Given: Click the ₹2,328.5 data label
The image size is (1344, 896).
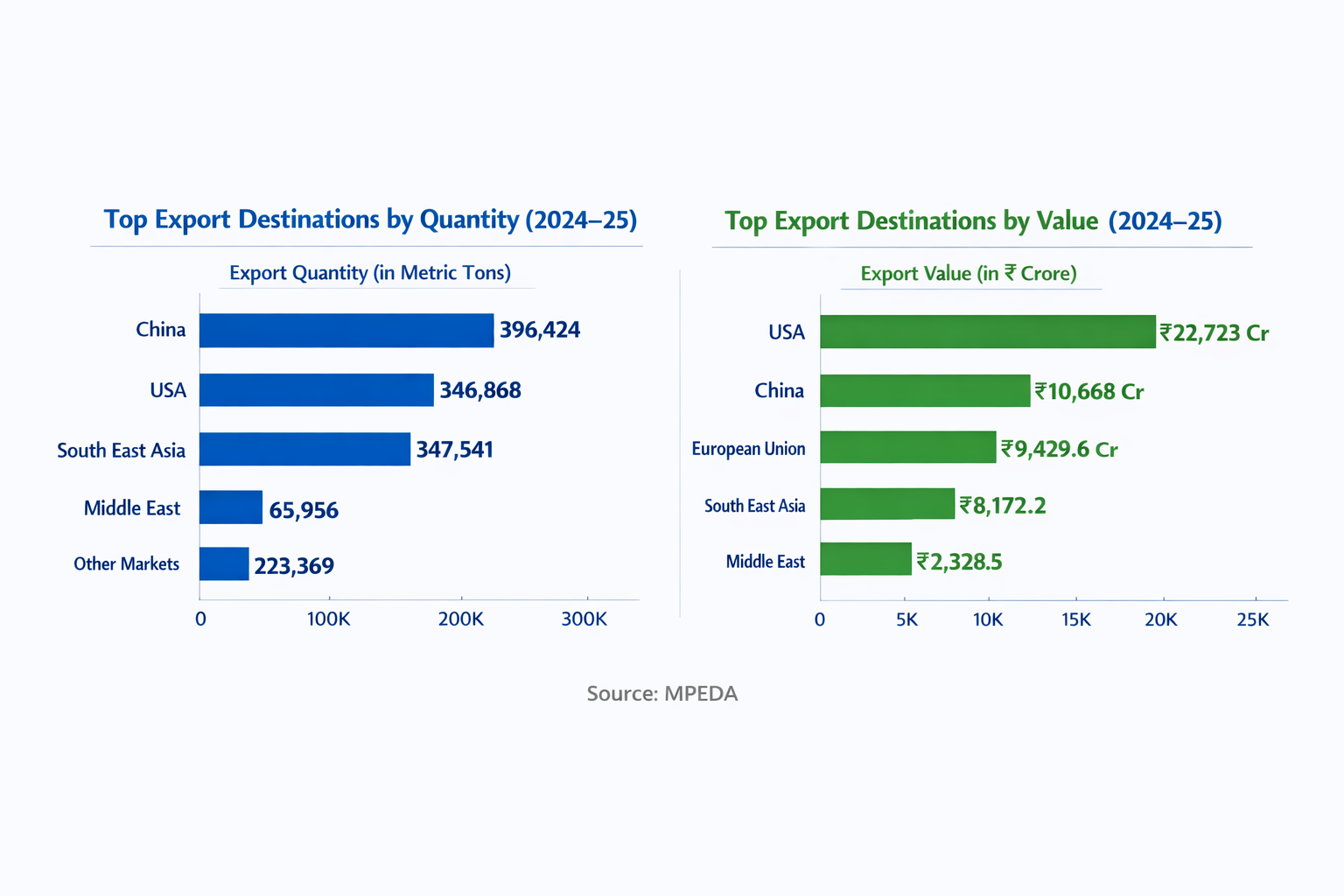Looking at the screenshot, I should pyautogui.click(x=960, y=561).
